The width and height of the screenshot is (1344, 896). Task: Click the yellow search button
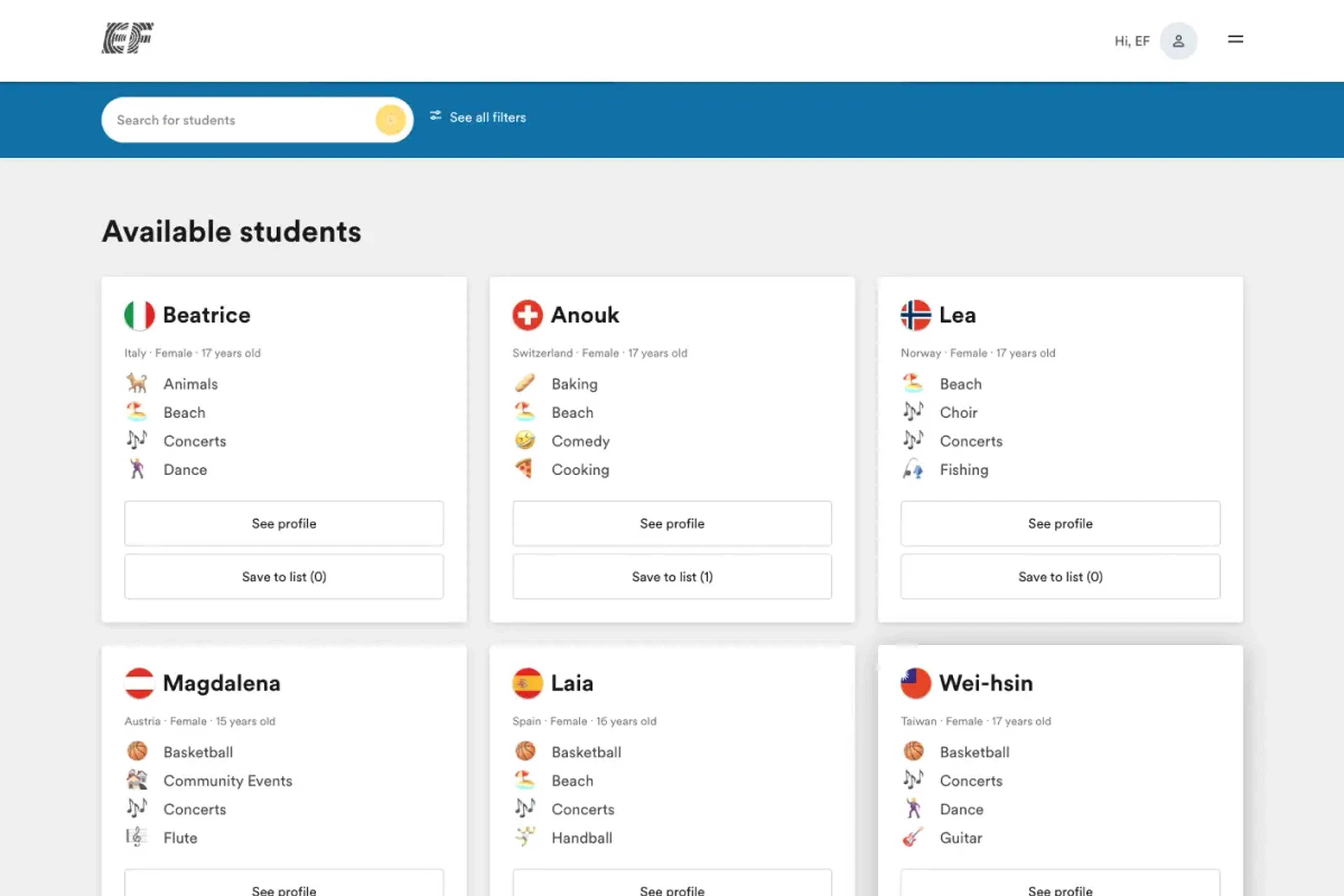point(390,120)
